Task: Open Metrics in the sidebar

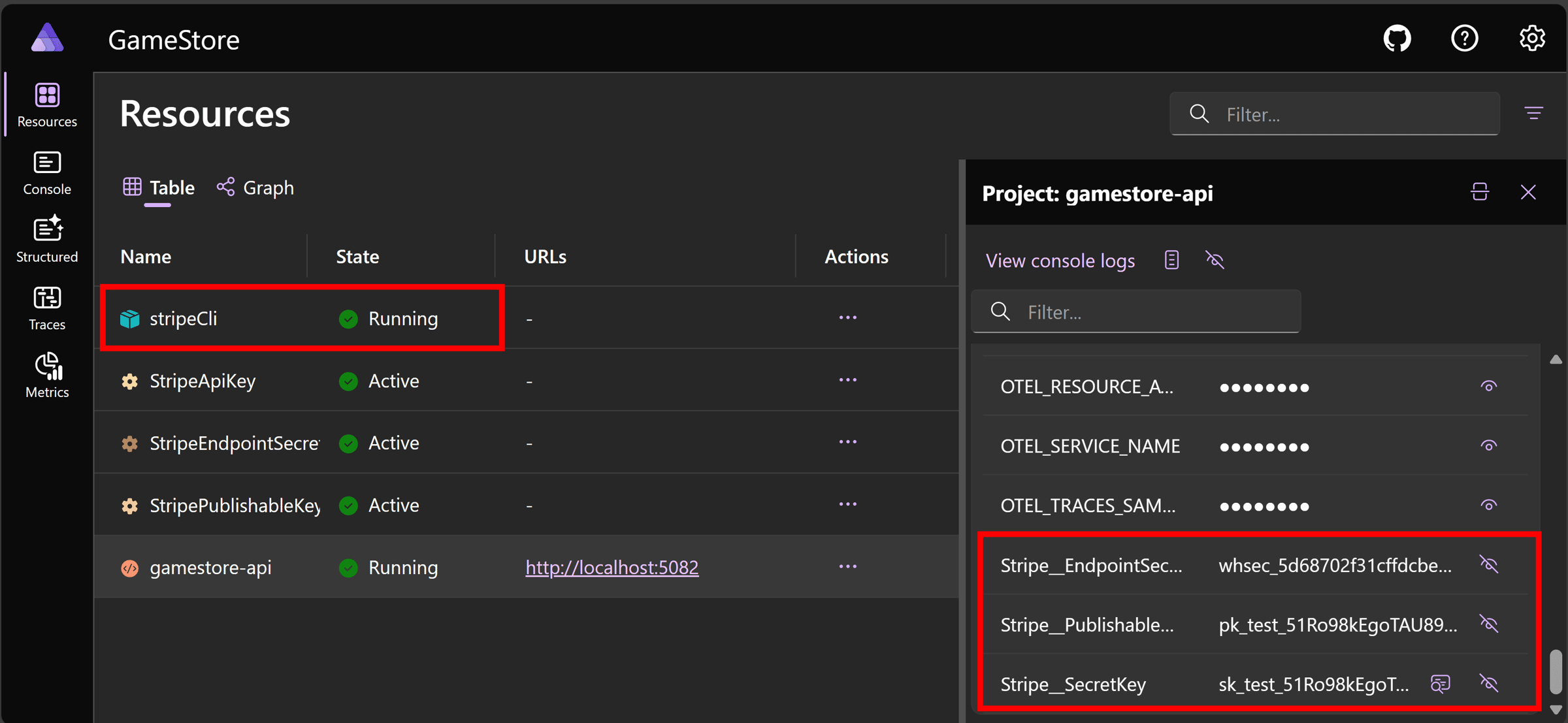Action: pos(47,376)
